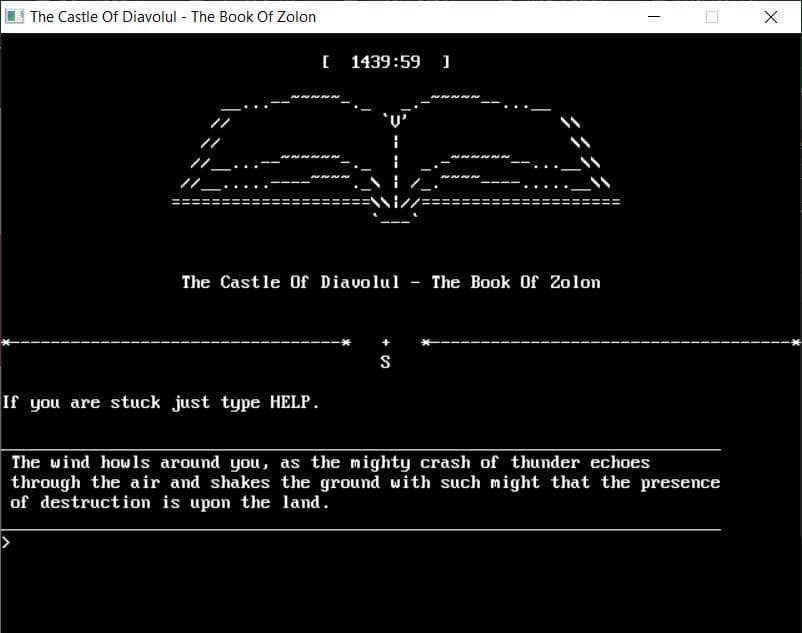Viewport: 802px width, 633px height.
Task: Click the 1439:59 countdown timer
Action: (x=386, y=62)
